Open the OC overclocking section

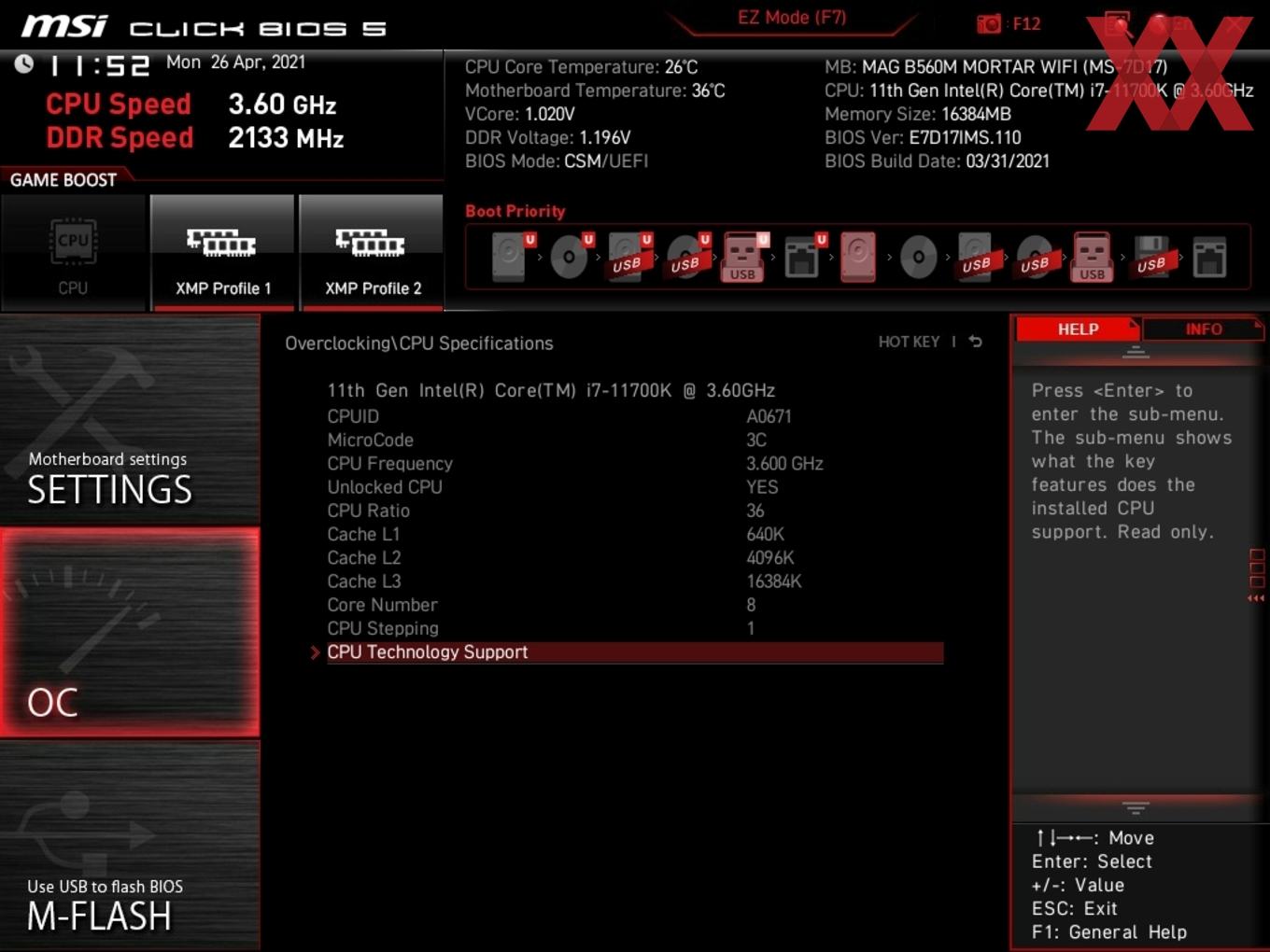click(x=130, y=633)
